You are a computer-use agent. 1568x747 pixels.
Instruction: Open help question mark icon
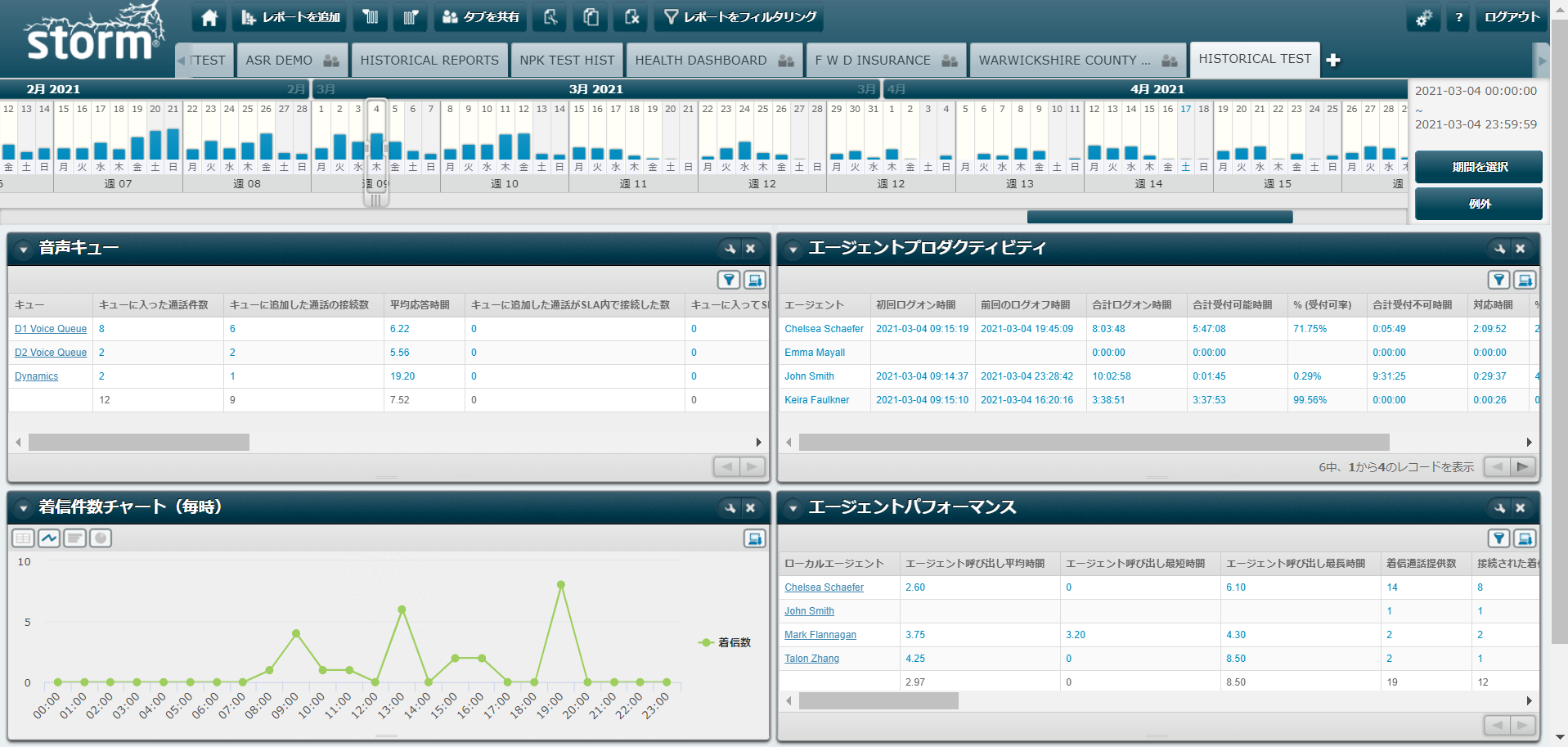pyautogui.click(x=1458, y=17)
